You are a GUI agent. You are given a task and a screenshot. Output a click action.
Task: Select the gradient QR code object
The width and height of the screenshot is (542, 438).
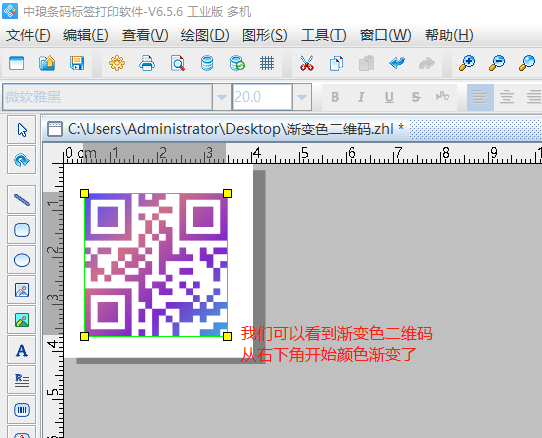click(x=156, y=265)
